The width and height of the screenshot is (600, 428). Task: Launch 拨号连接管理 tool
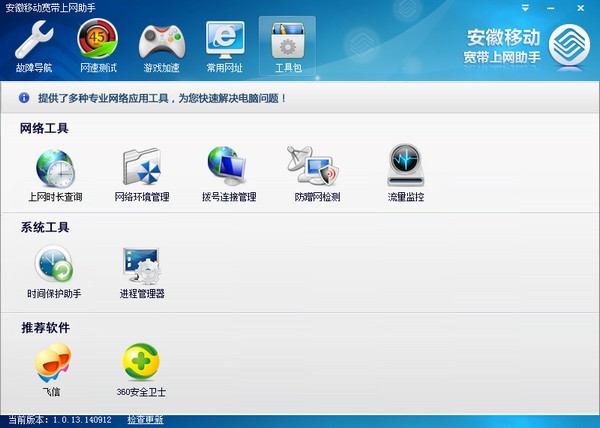coord(229,175)
